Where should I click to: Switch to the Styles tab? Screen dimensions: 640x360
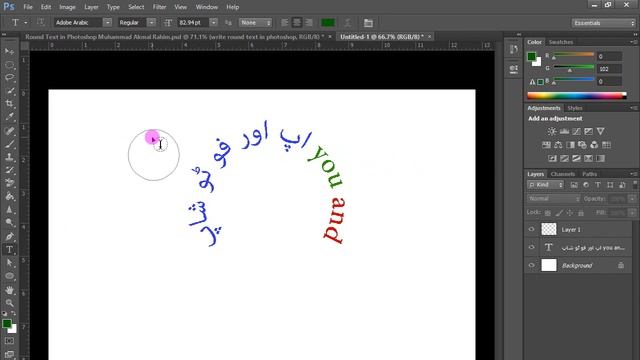tap(575, 108)
